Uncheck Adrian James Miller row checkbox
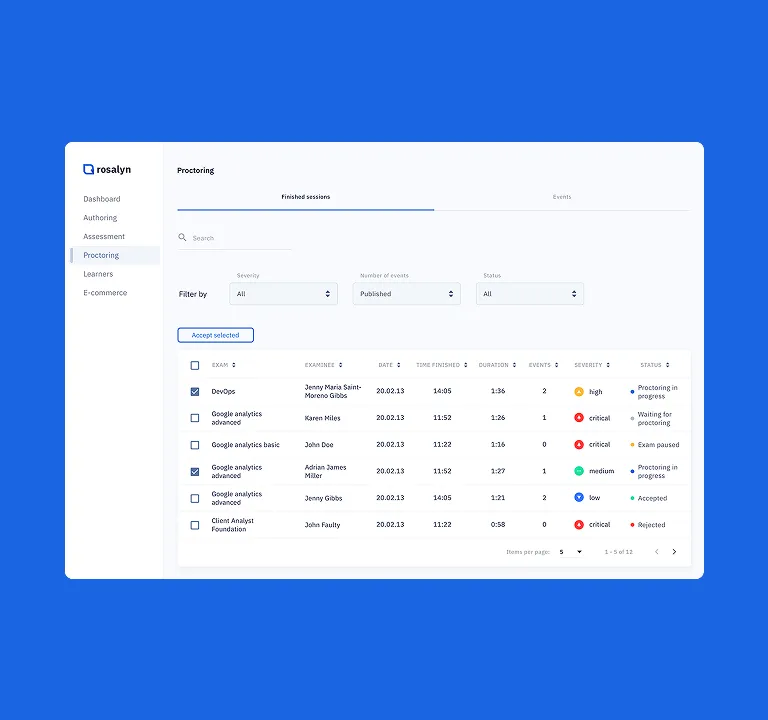768x720 pixels. (195, 472)
